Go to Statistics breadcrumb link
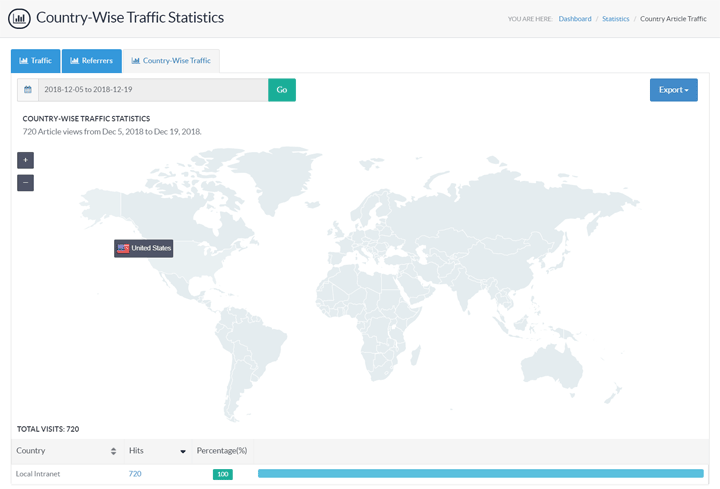Screen dimensions: 720x489 [x=616, y=19]
